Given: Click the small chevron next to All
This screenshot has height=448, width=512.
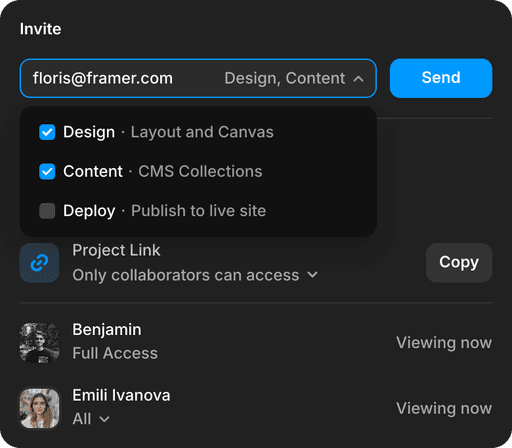Looking at the screenshot, I should click(x=104, y=419).
